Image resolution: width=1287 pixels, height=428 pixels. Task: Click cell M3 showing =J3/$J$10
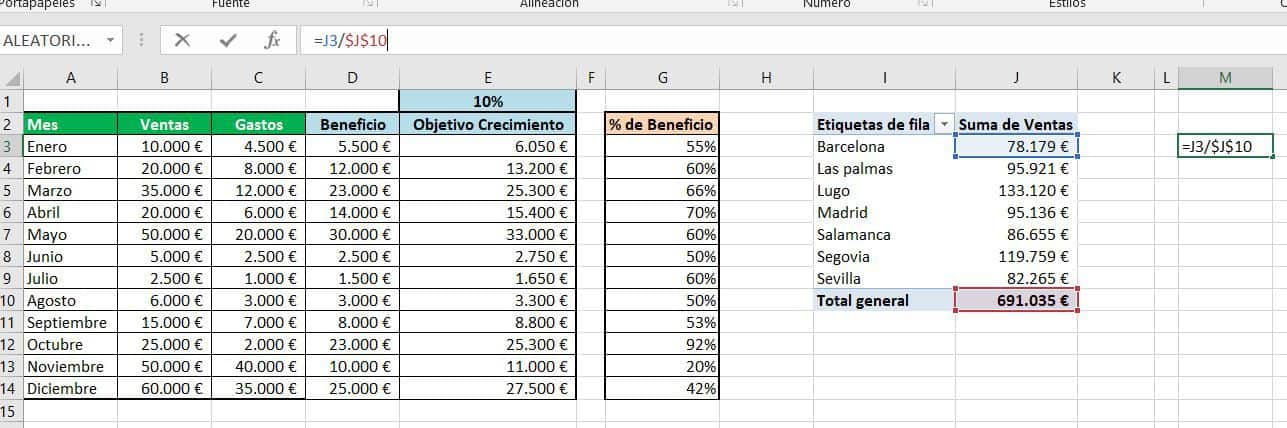click(1225, 146)
